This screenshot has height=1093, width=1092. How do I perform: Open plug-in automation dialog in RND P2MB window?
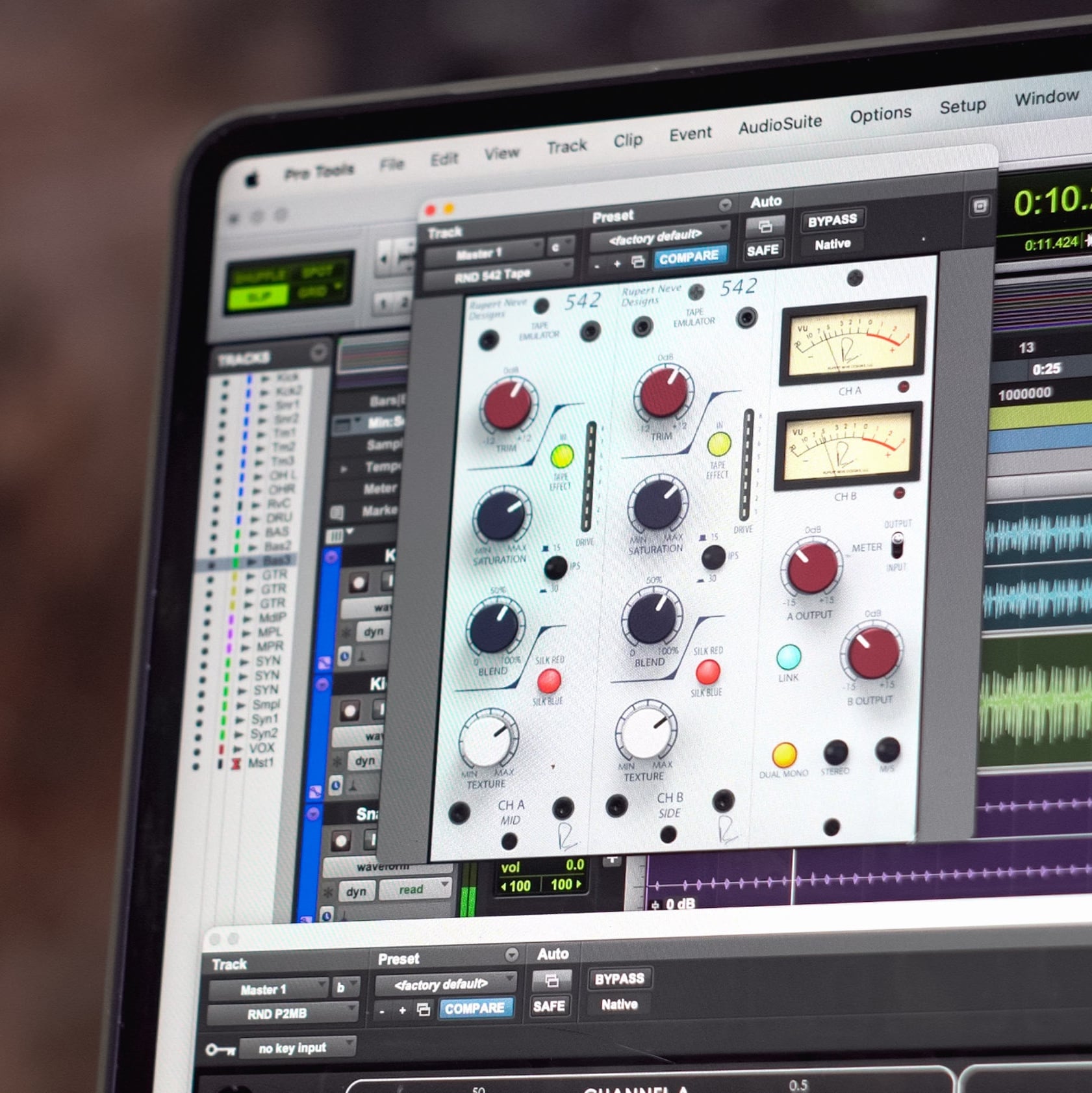(x=552, y=979)
